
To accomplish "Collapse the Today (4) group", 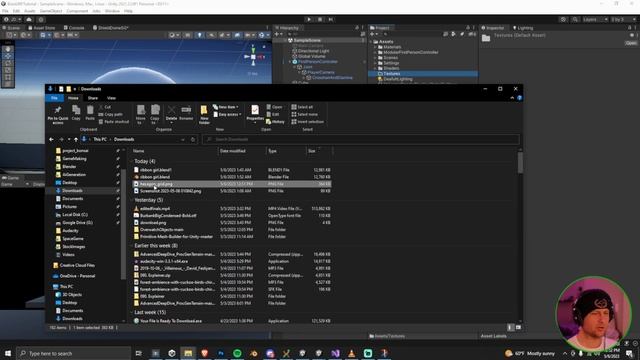I will (132, 162).
